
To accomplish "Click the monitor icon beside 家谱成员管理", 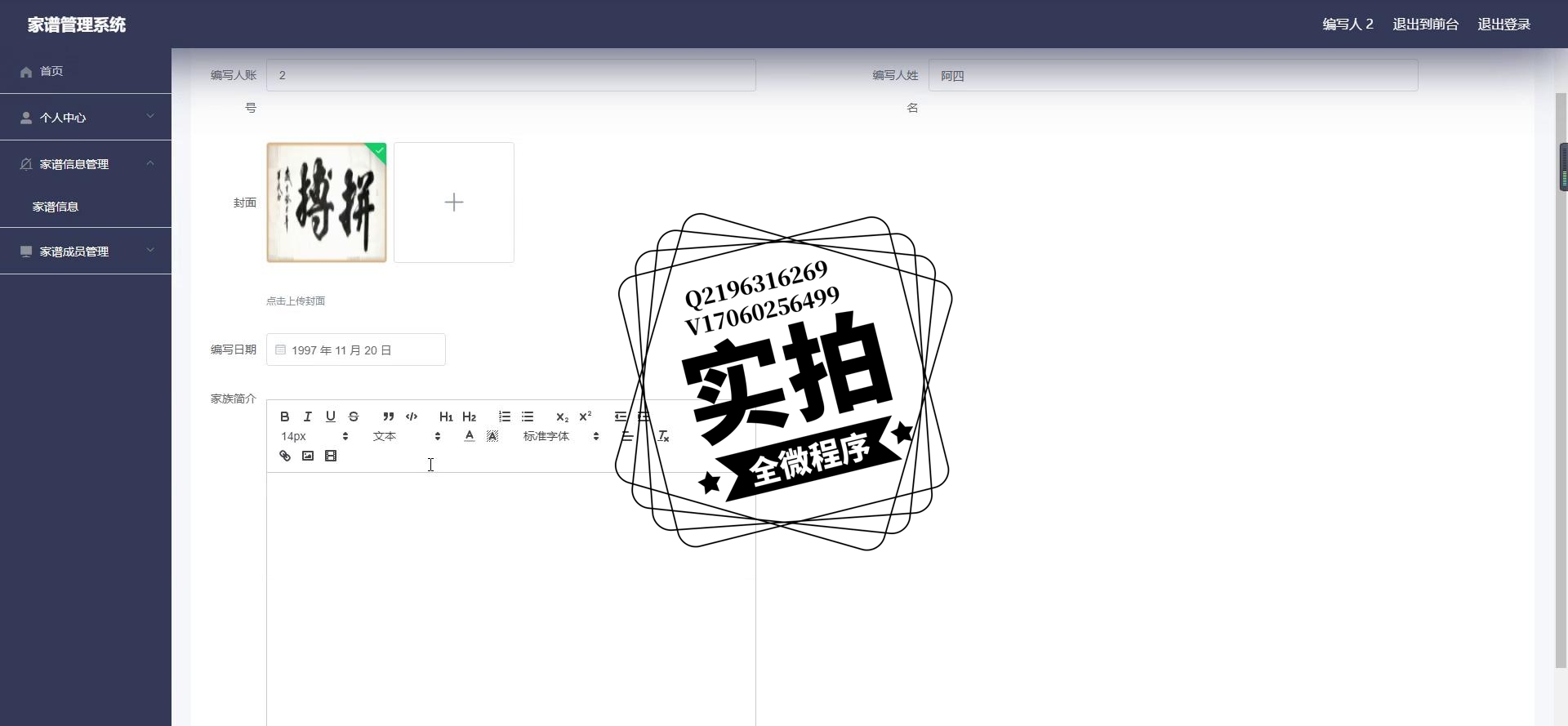I will [26, 252].
